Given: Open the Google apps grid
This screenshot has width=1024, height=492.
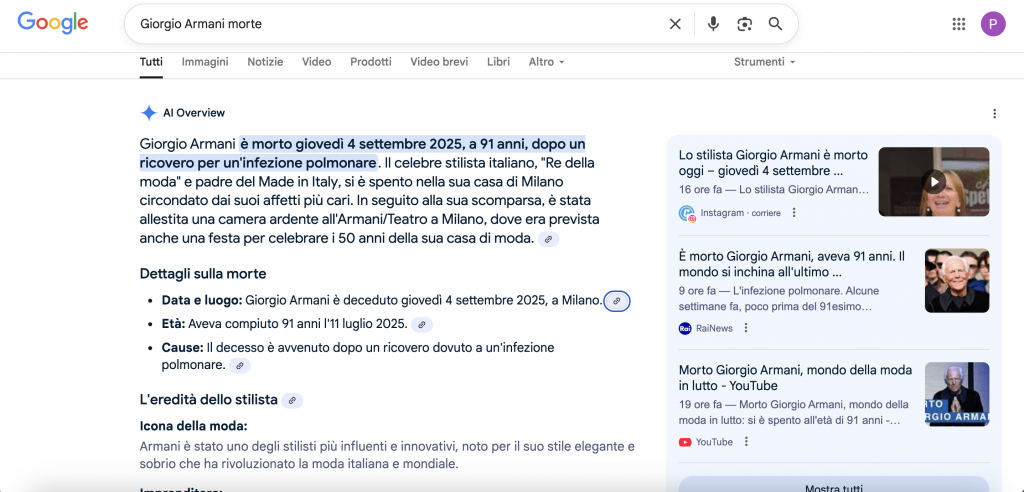Looking at the screenshot, I should (x=959, y=24).
